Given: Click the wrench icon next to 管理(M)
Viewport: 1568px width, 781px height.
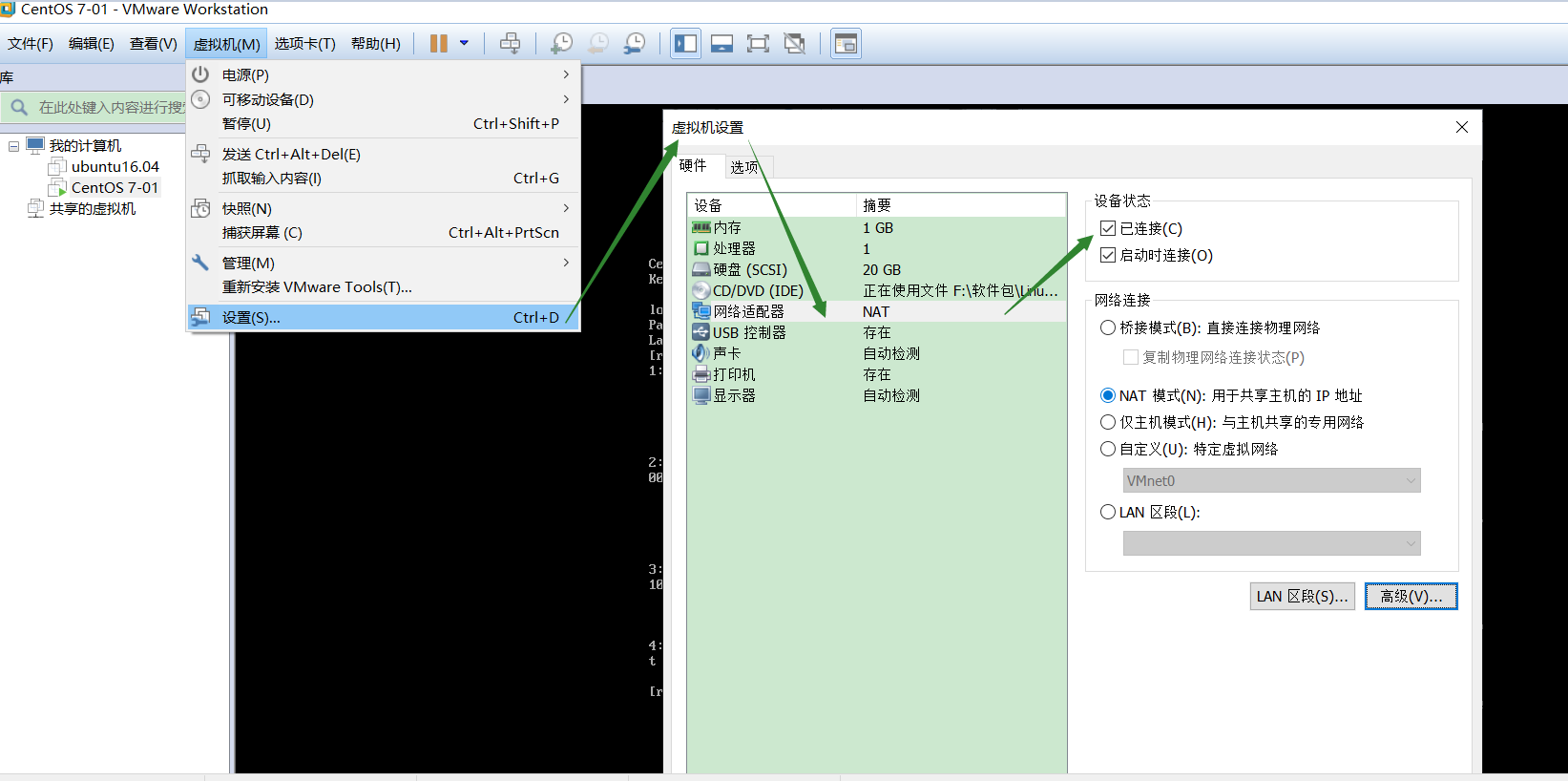Looking at the screenshot, I should (x=200, y=263).
